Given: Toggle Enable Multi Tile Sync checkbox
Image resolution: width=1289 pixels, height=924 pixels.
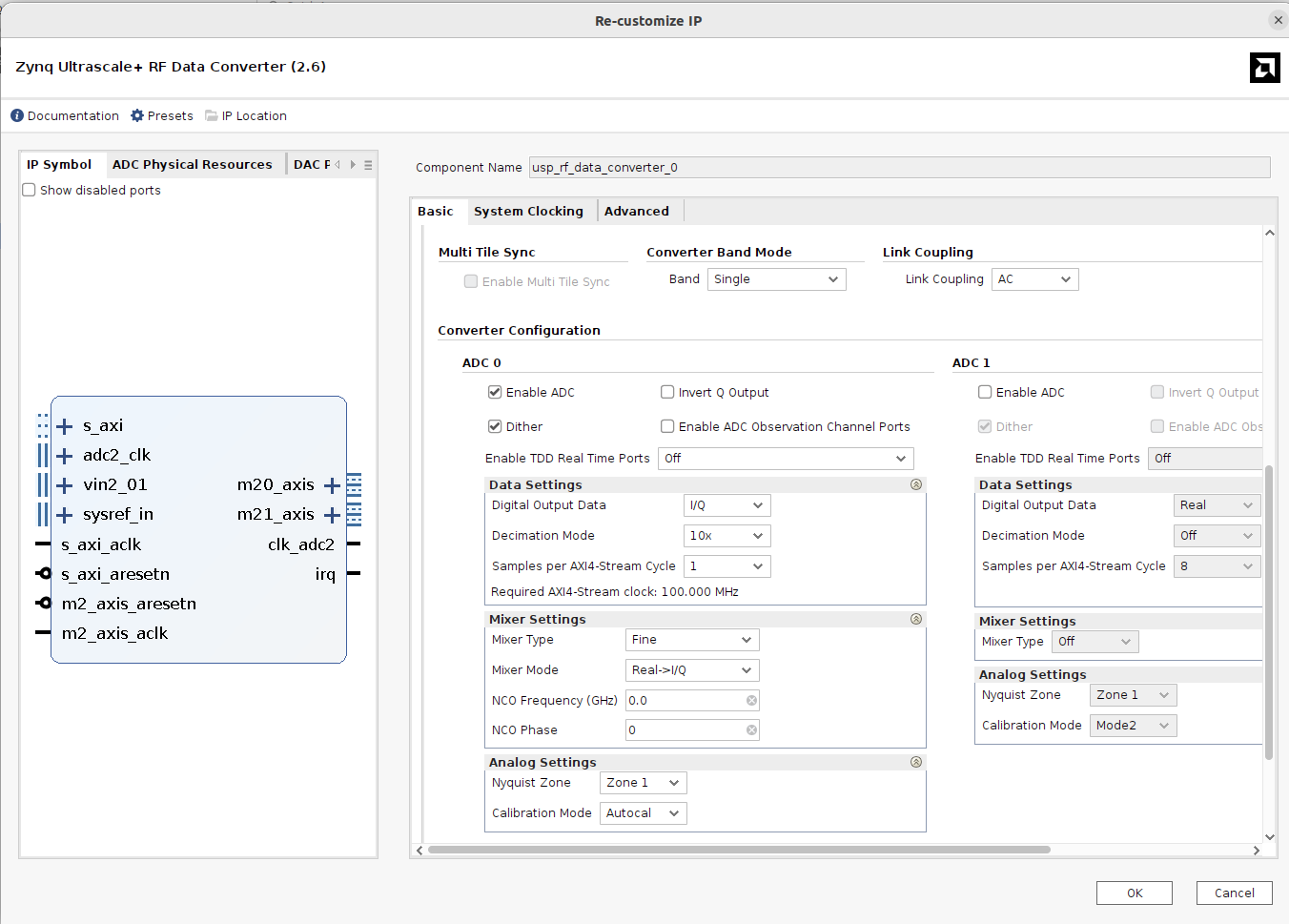Looking at the screenshot, I should 471,281.
